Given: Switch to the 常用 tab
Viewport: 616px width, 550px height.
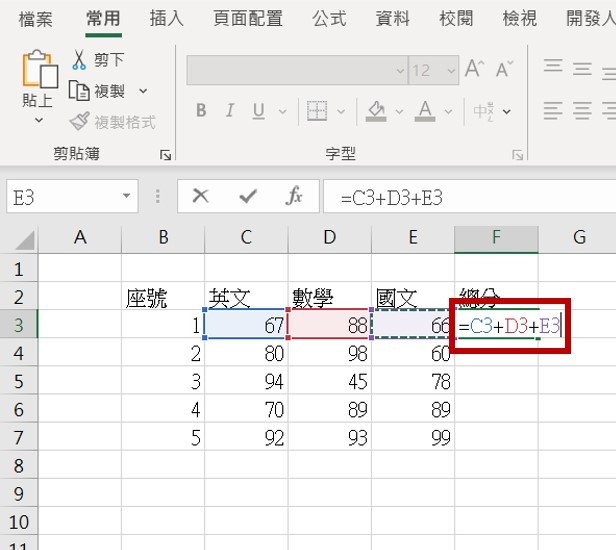Looking at the screenshot, I should tap(103, 18).
